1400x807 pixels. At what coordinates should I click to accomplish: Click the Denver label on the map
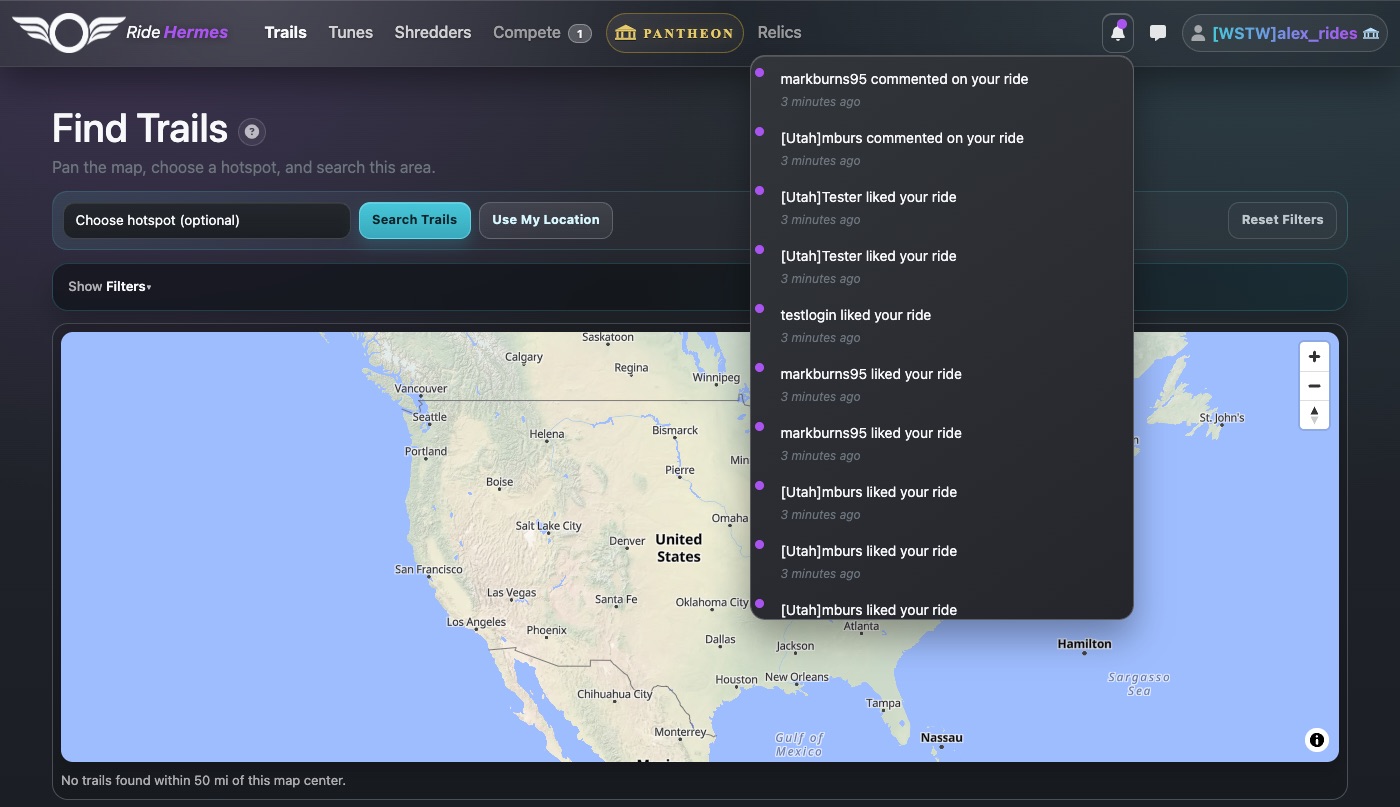pos(627,541)
